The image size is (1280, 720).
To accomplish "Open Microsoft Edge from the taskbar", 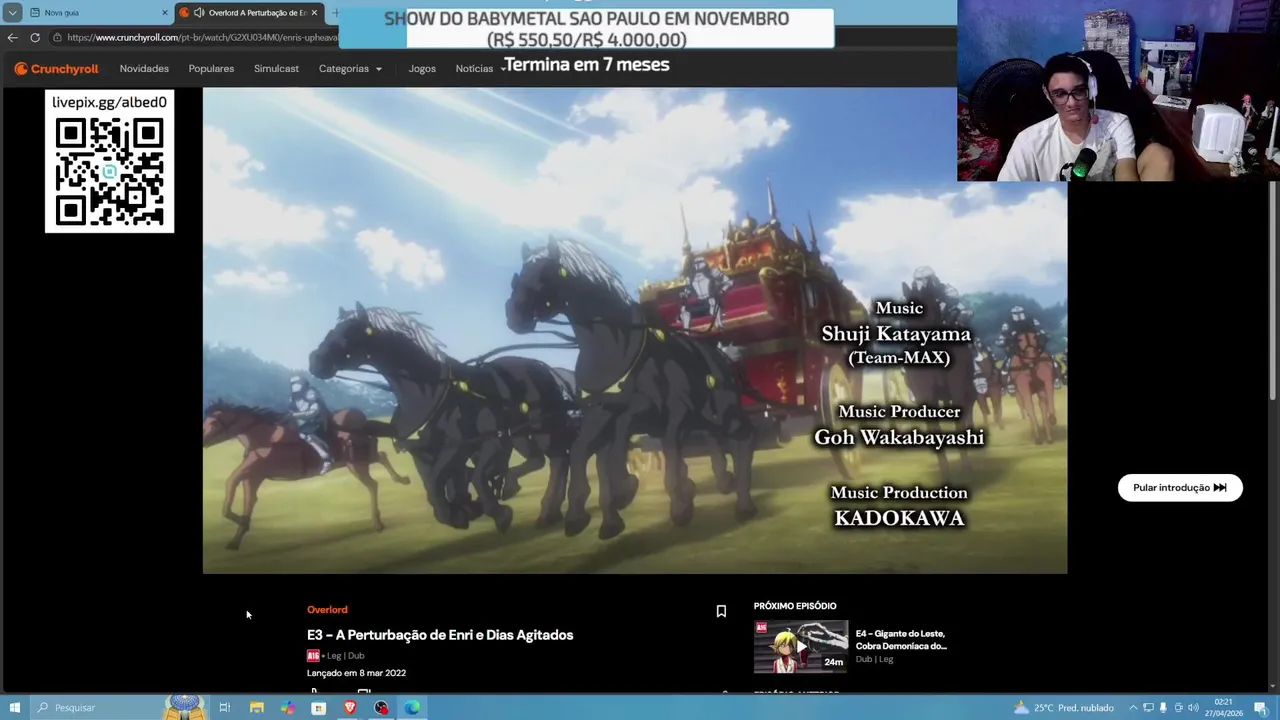I will tap(412, 708).
